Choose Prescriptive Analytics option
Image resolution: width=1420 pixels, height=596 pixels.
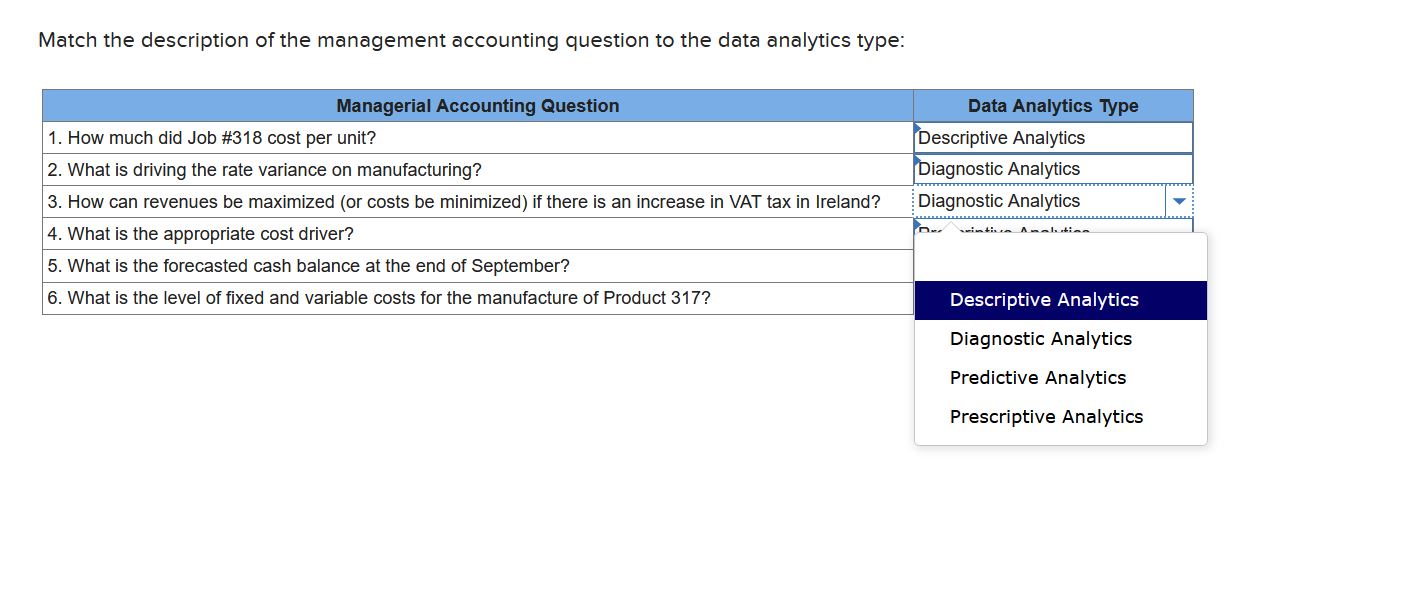(x=1046, y=416)
